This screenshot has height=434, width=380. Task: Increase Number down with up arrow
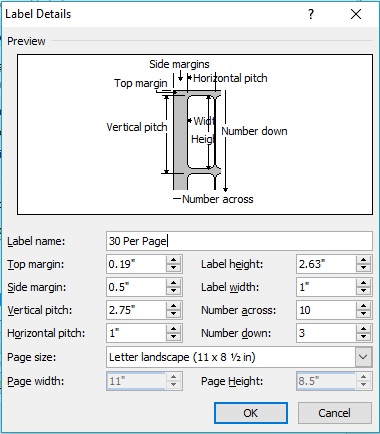[364, 329]
